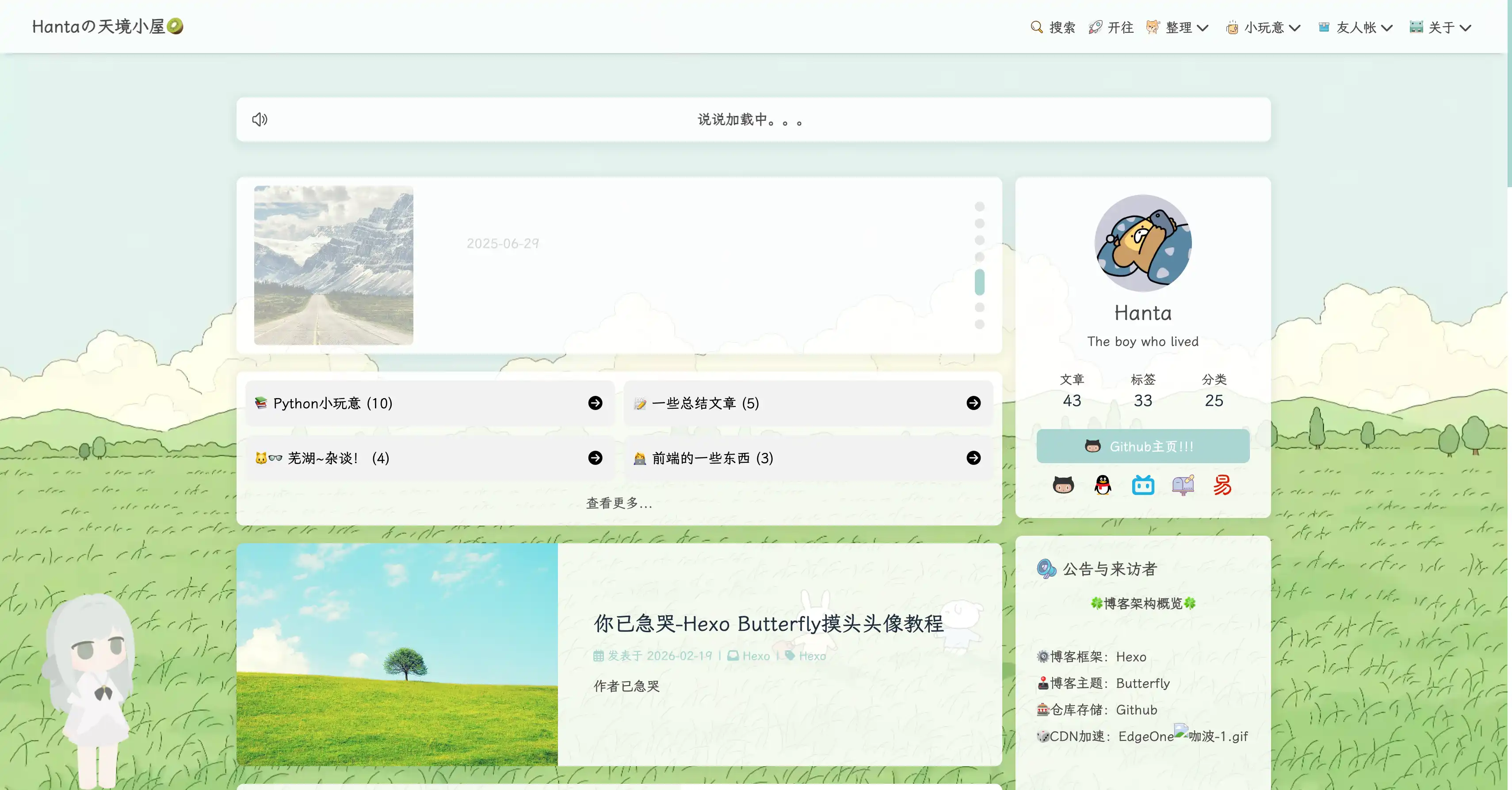Open the Bilibili social icon

click(x=1143, y=485)
